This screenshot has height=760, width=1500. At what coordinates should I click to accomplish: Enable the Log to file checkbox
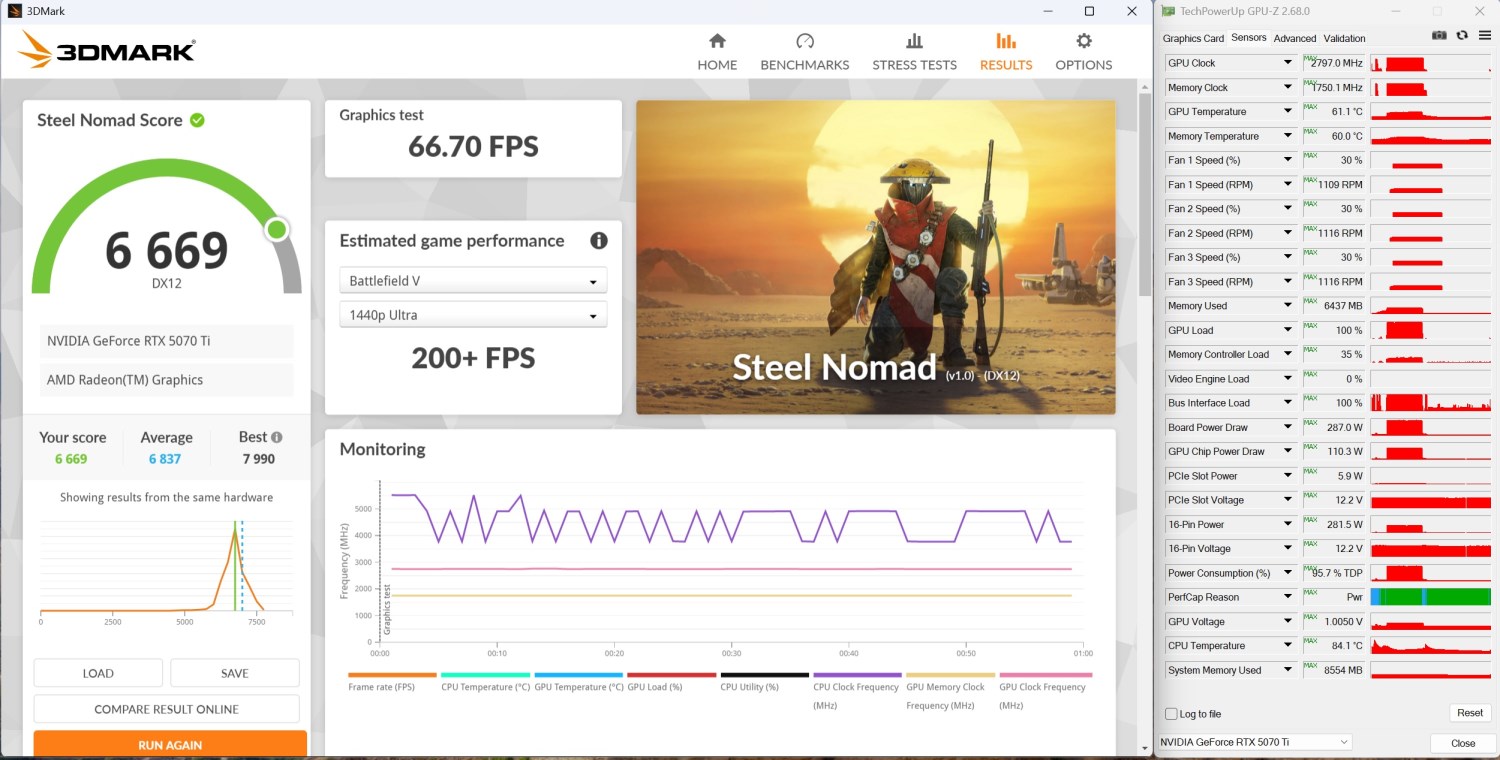1171,714
